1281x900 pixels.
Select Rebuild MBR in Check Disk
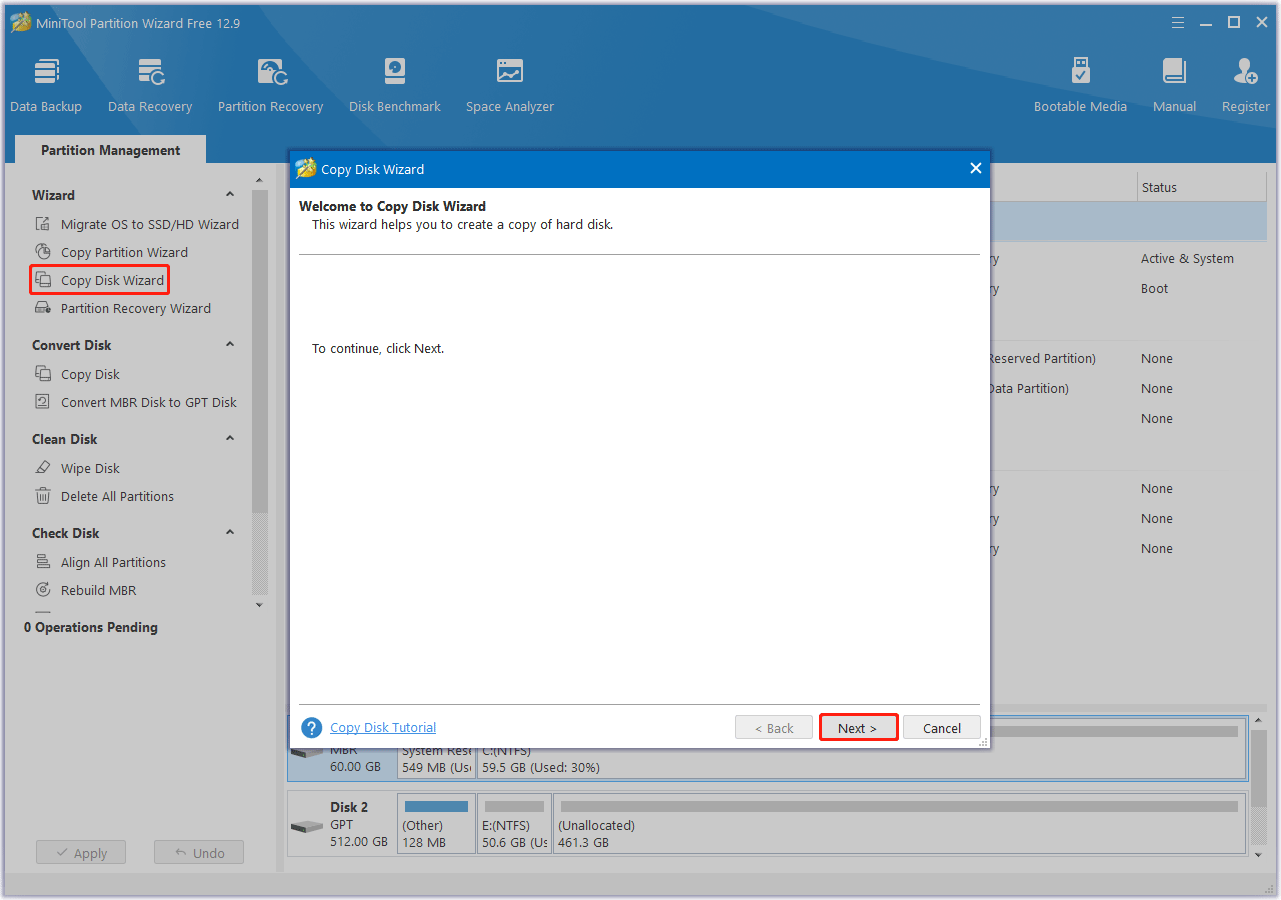(98, 590)
